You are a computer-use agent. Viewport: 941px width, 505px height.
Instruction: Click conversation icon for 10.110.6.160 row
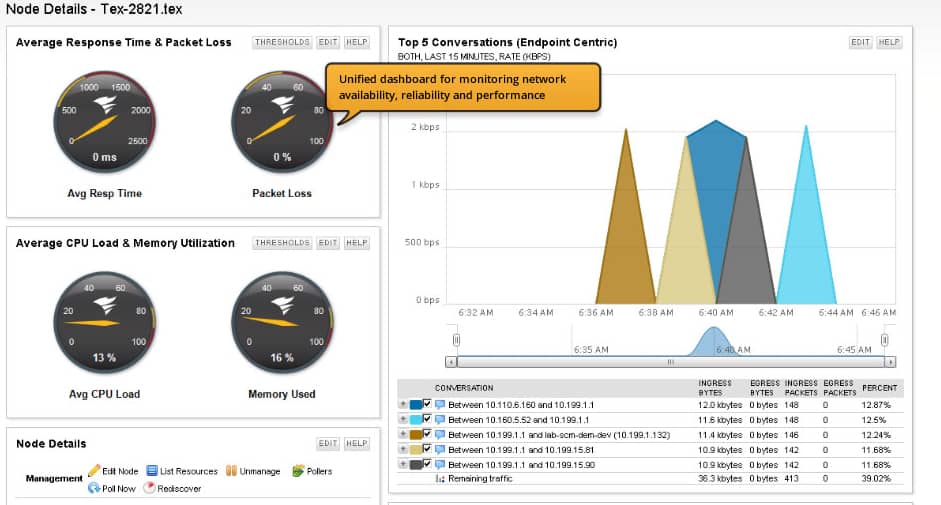point(440,405)
